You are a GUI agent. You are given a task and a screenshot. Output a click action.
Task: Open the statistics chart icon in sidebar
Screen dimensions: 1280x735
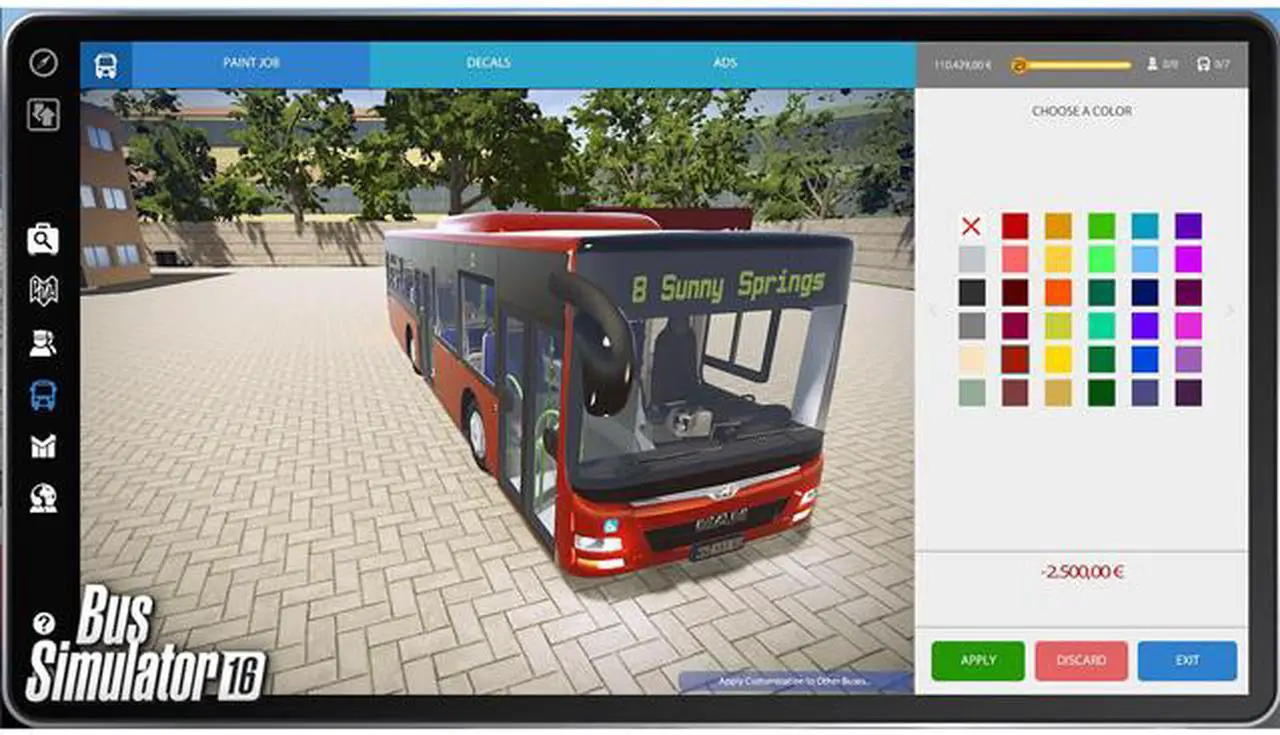pyautogui.click(x=43, y=446)
